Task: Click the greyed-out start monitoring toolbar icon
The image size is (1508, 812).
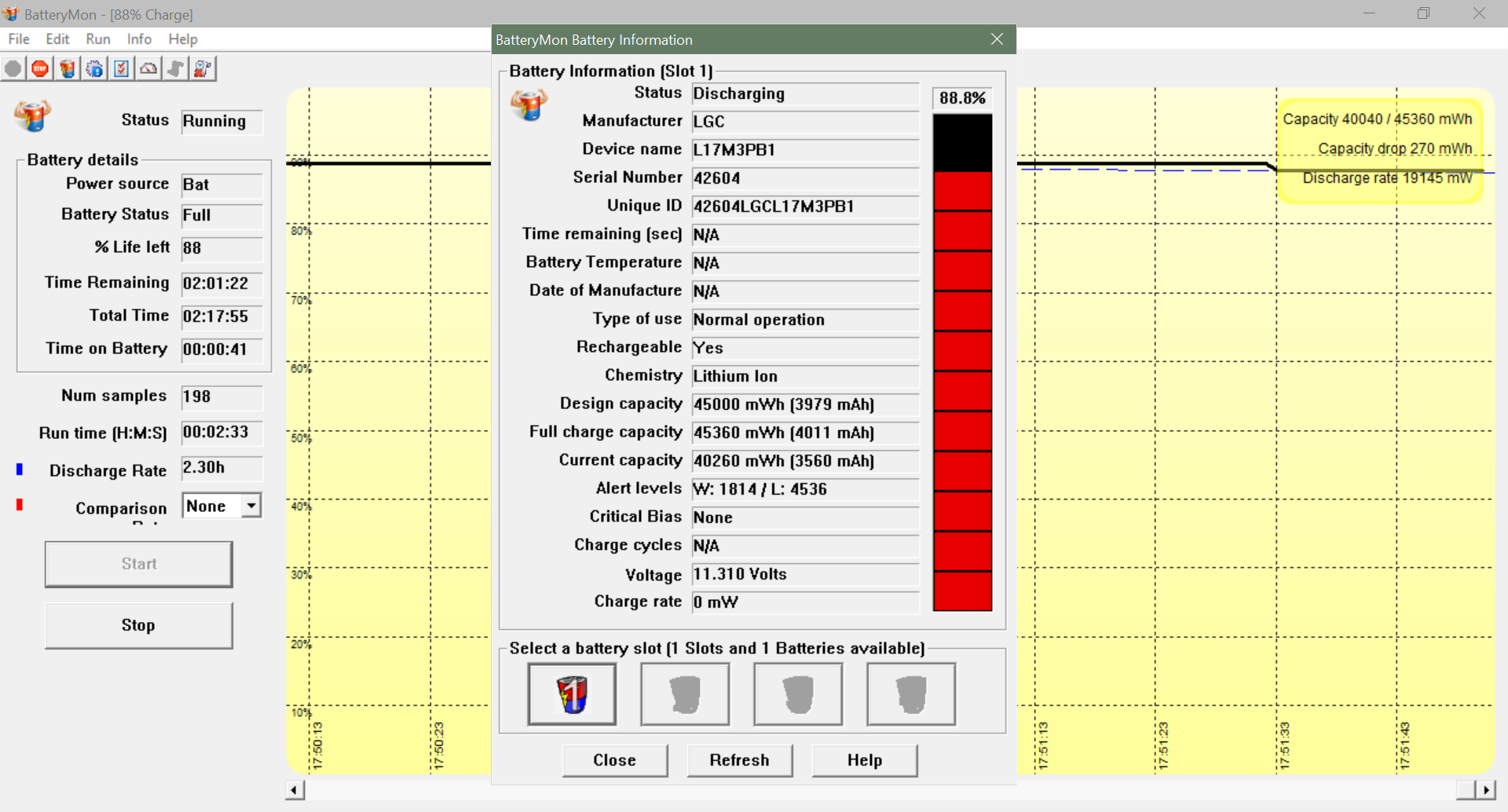Action: tap(13, 69)
